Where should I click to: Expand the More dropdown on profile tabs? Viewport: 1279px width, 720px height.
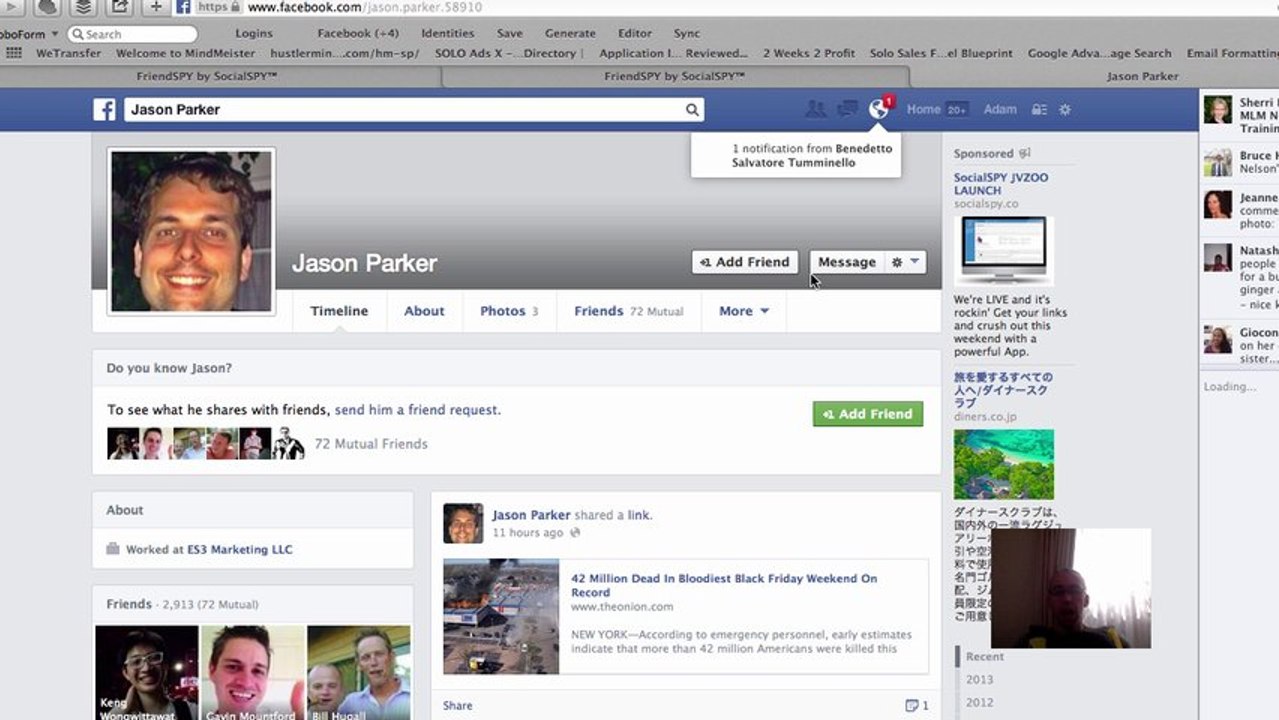pos(744,311)
